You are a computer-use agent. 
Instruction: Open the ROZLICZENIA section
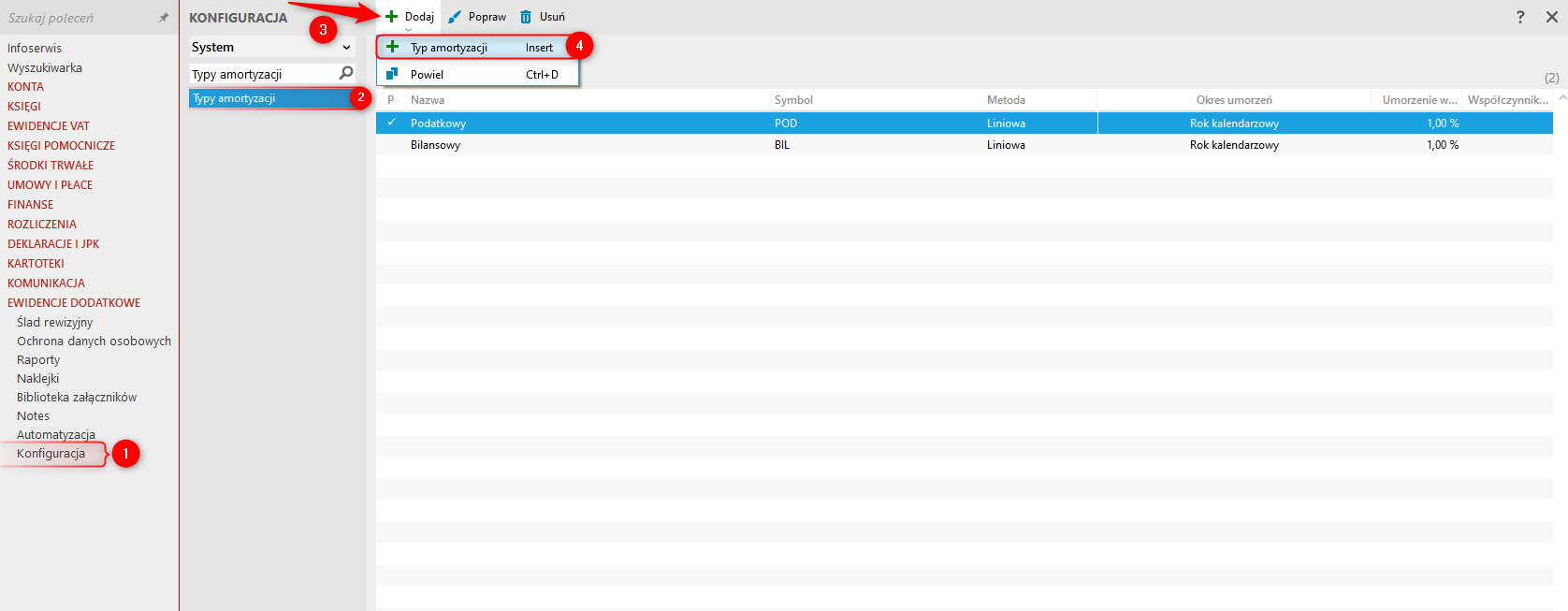pos(42,224)
